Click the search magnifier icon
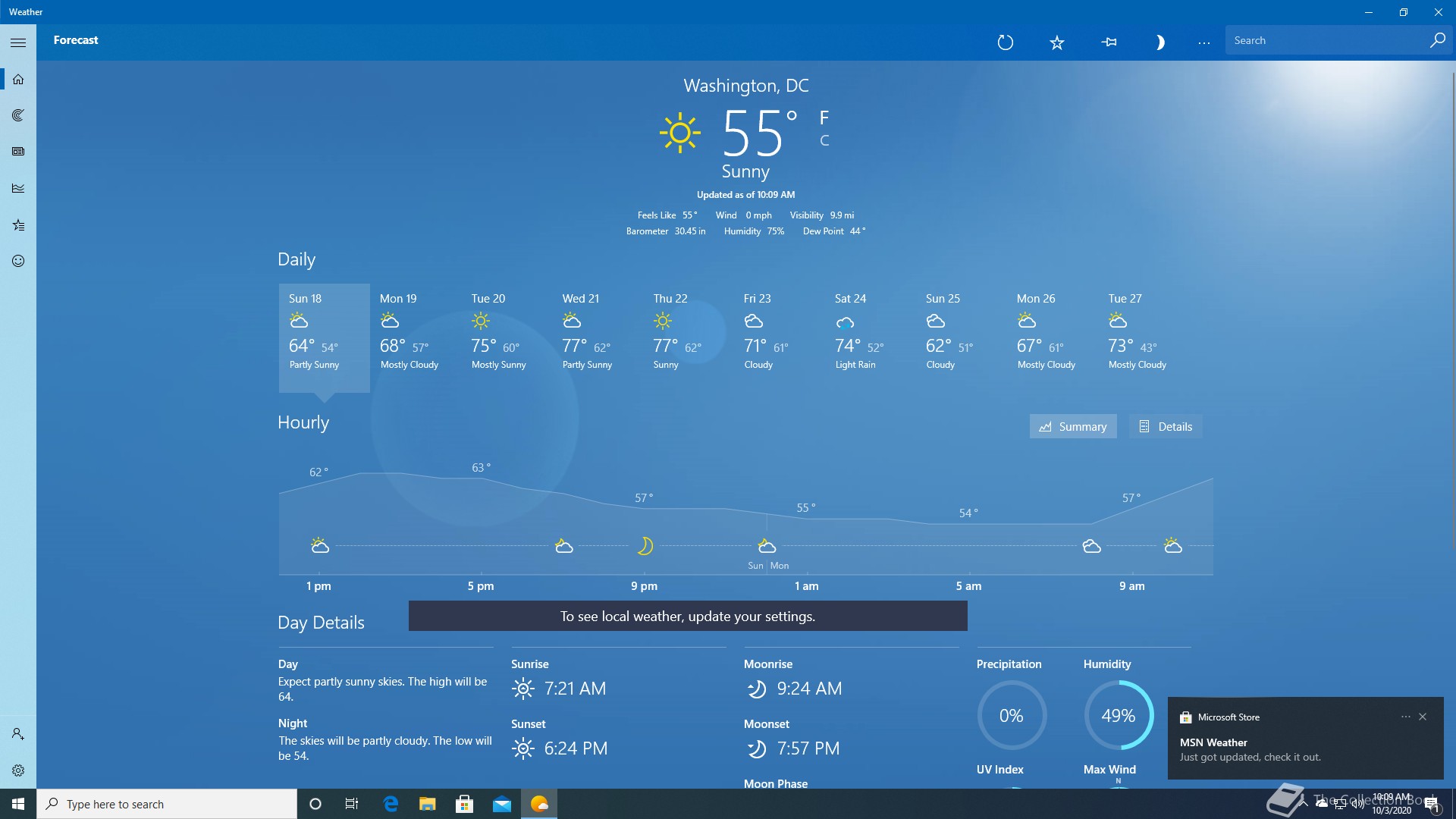Viewport: 1456px width, 819px height. pos(1437,40)
